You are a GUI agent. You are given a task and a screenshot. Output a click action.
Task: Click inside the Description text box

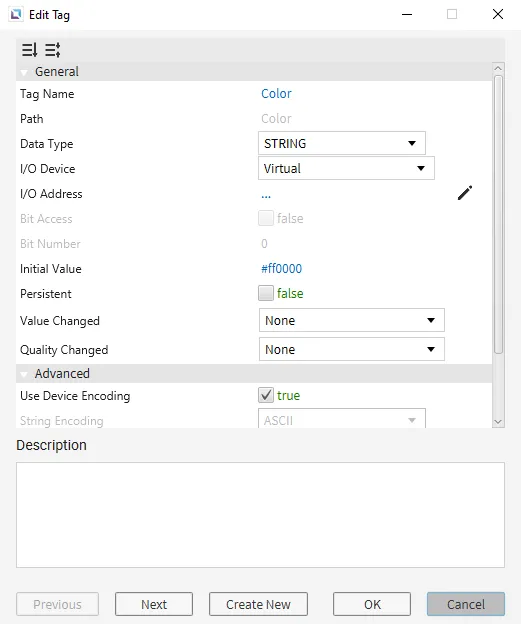pos(260,515)
